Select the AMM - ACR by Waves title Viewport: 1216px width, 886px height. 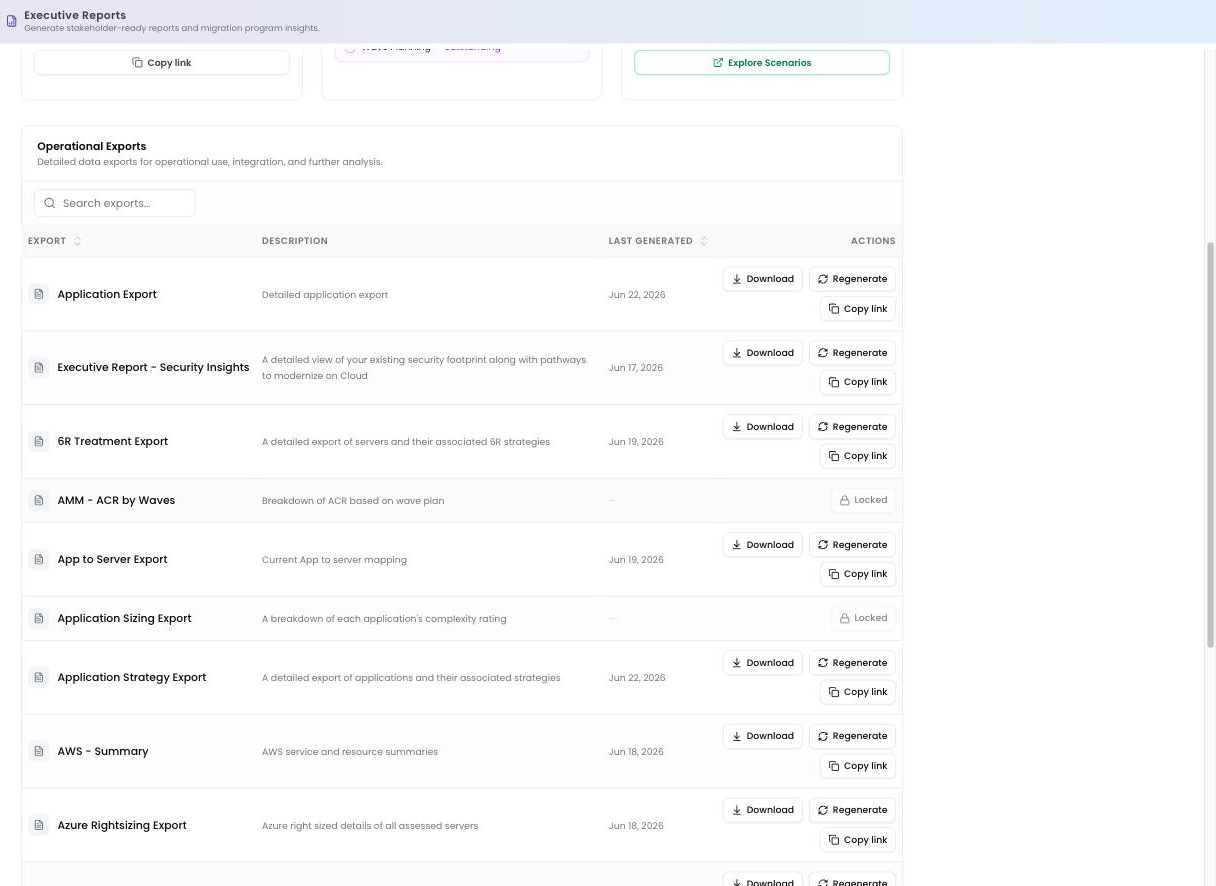coord(116,500)
